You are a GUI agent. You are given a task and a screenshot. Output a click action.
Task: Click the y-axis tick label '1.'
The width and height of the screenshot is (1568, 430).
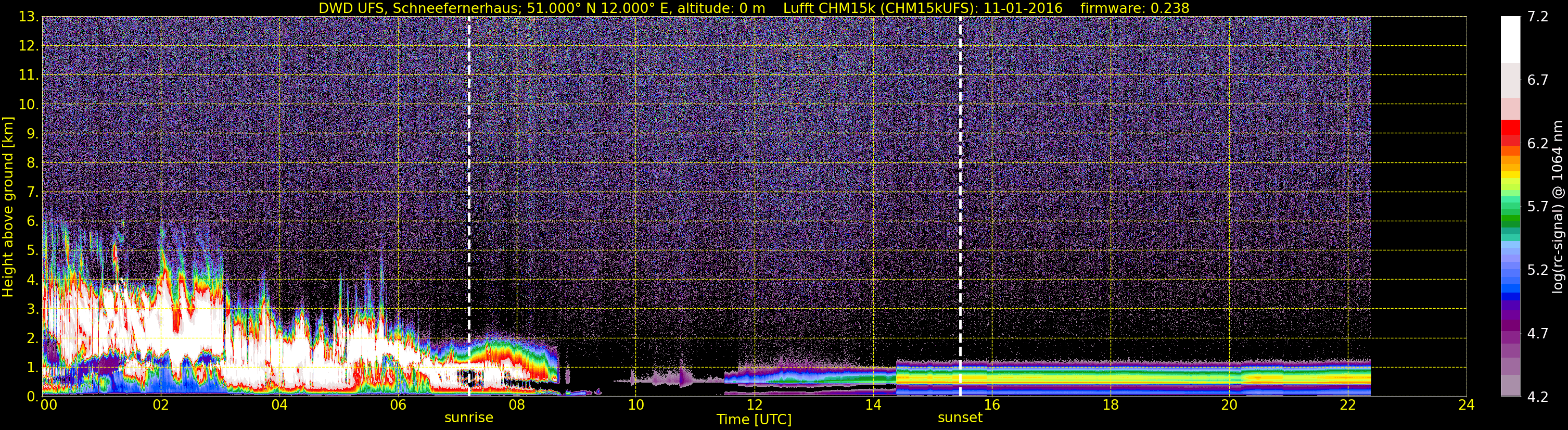click(x=32, y=368)
